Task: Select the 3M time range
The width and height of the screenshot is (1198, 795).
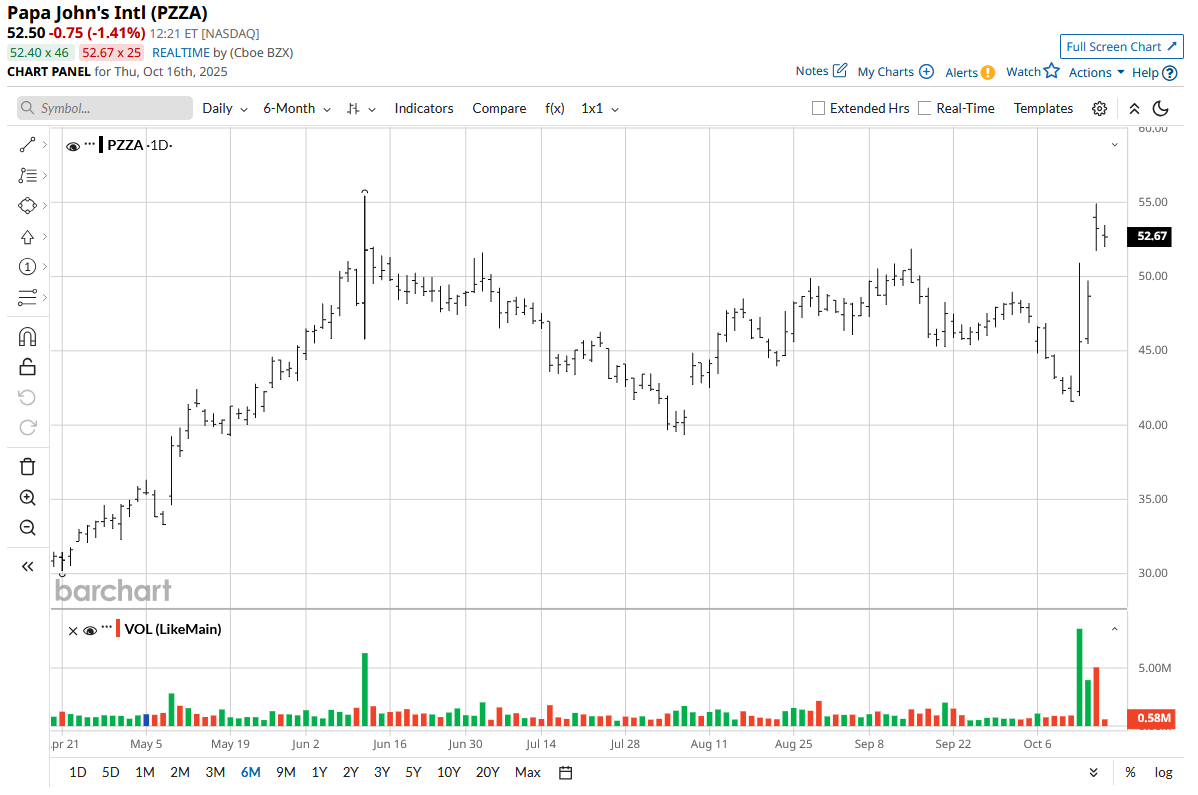Action: [x=215, y=773]
